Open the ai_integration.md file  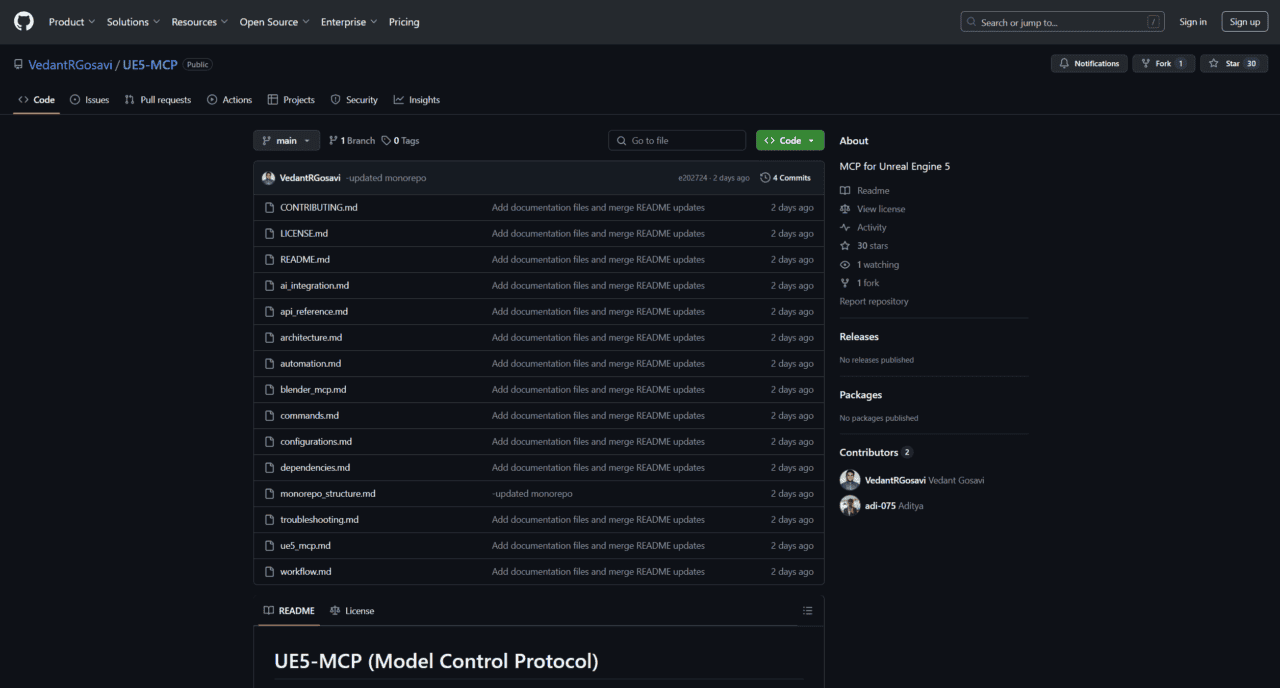(314, 285)
